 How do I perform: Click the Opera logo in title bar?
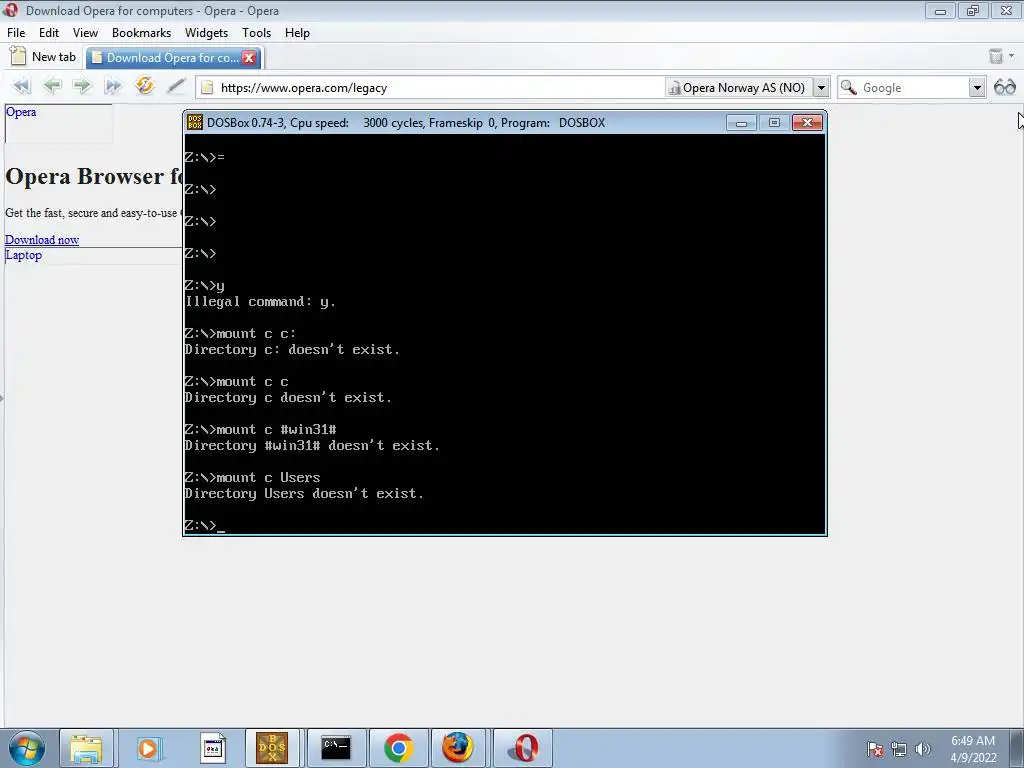(x=10, y=10)
